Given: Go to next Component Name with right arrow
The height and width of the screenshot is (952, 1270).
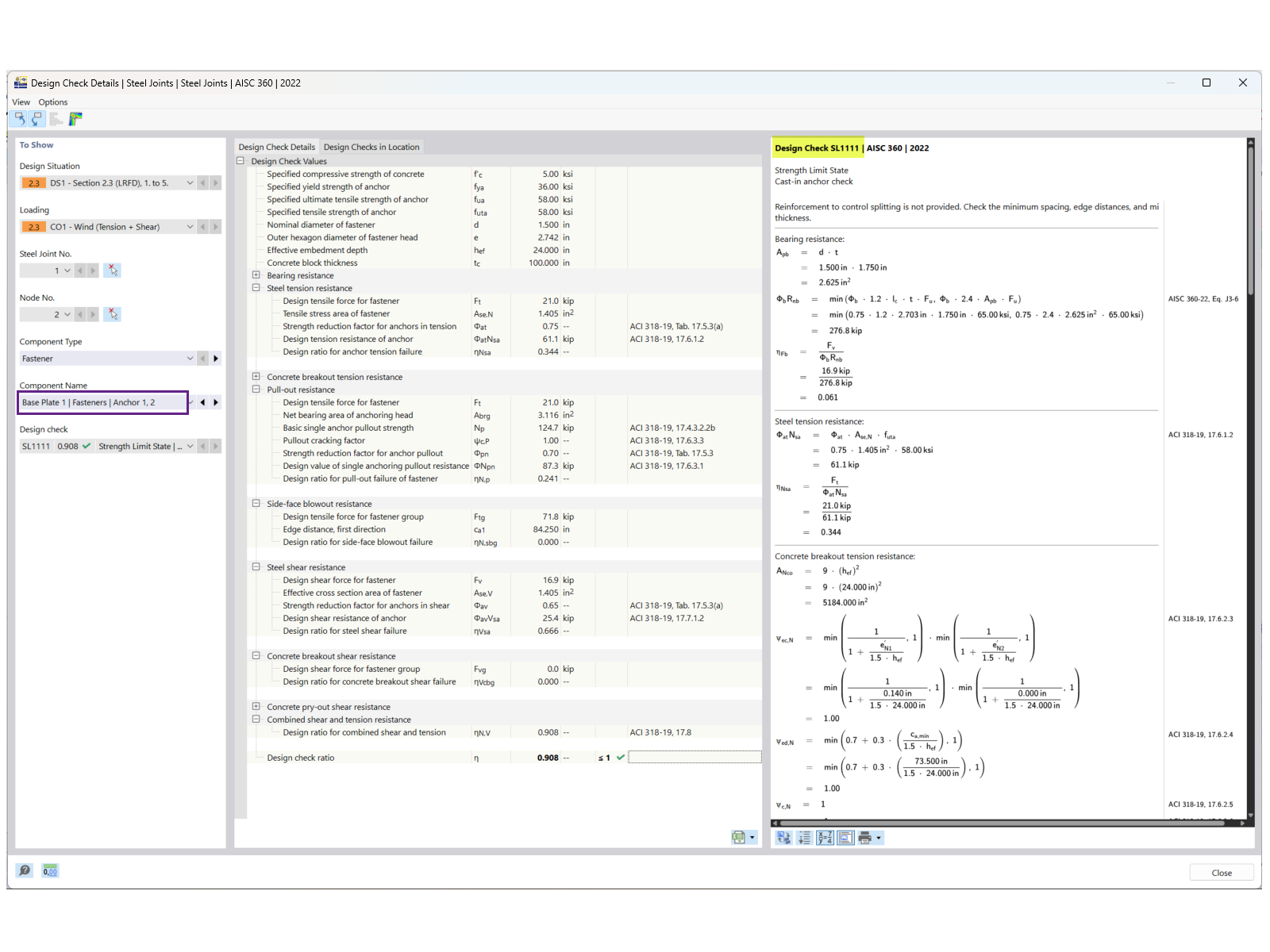Looking at the screenshot, I should click(216, 402).
